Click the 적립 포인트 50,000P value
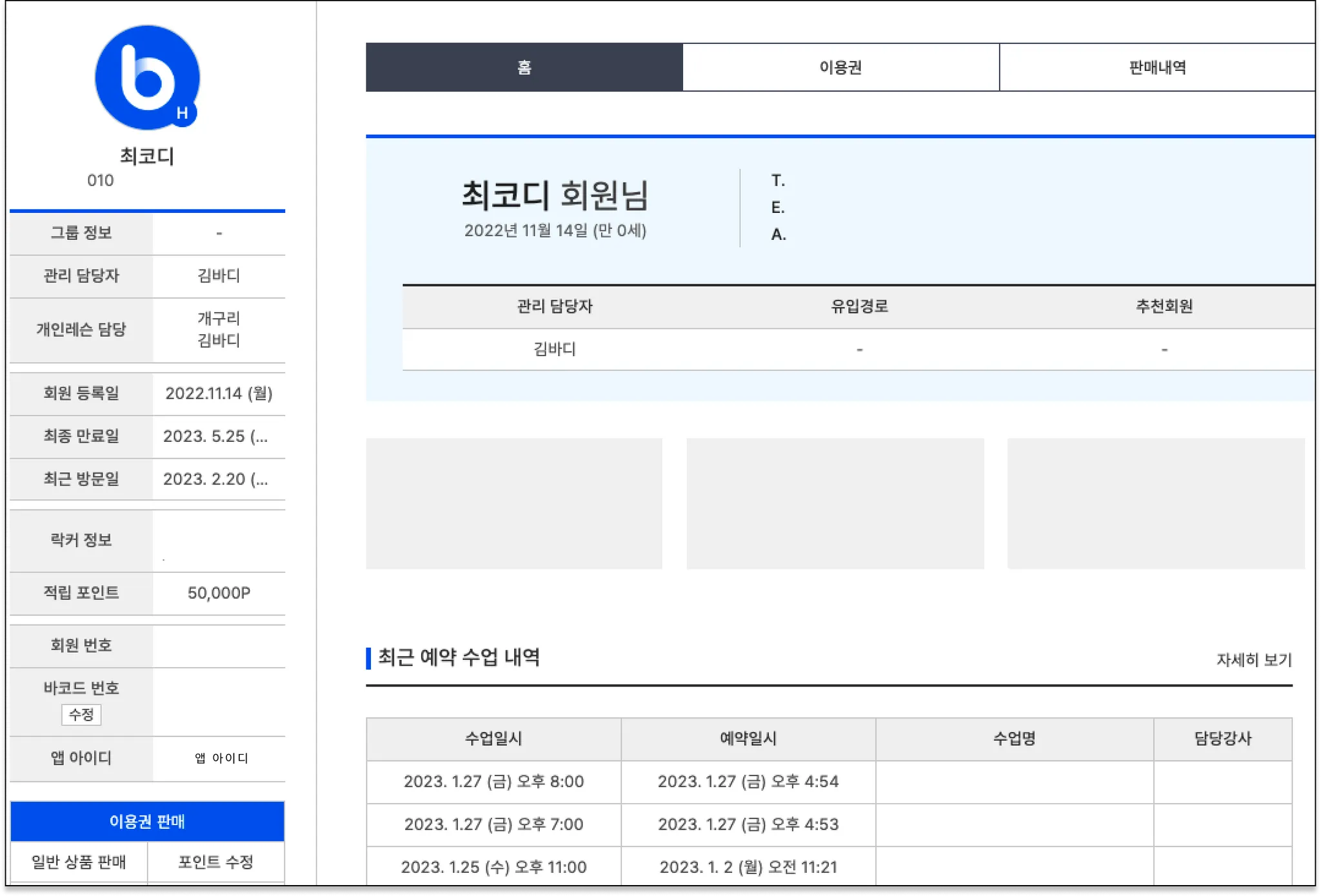The width and height of the screenshot is (1321, 896). coord(219,593)
